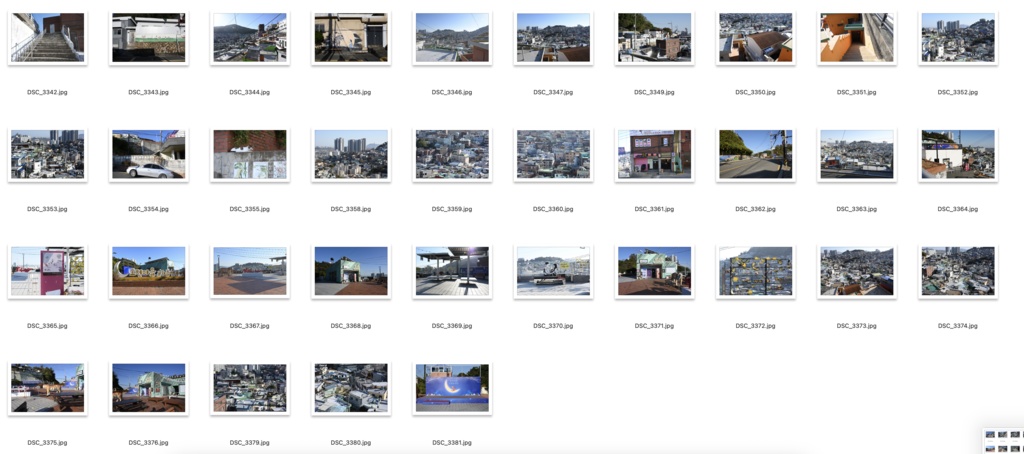Image resolution: width=1024 pixels, height=454 pixels.
Task: Click the filename label DSC_3349.jpg
Action: [654, 92]
